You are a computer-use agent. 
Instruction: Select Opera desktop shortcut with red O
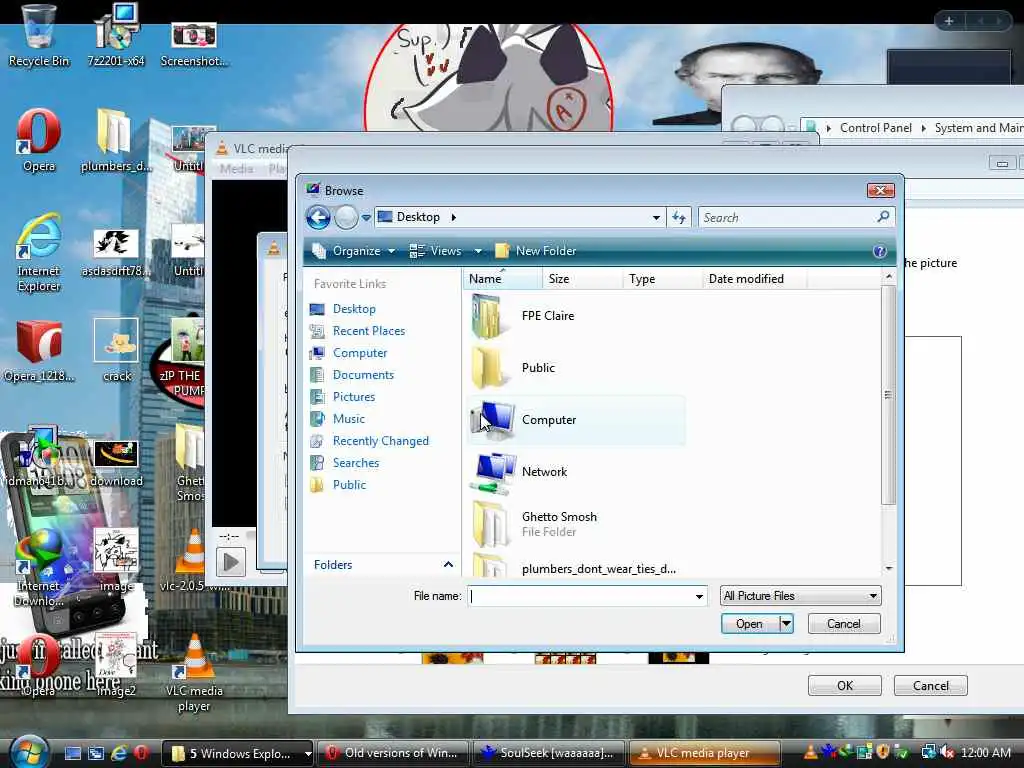pyautogui.click(x=39, y=140)
